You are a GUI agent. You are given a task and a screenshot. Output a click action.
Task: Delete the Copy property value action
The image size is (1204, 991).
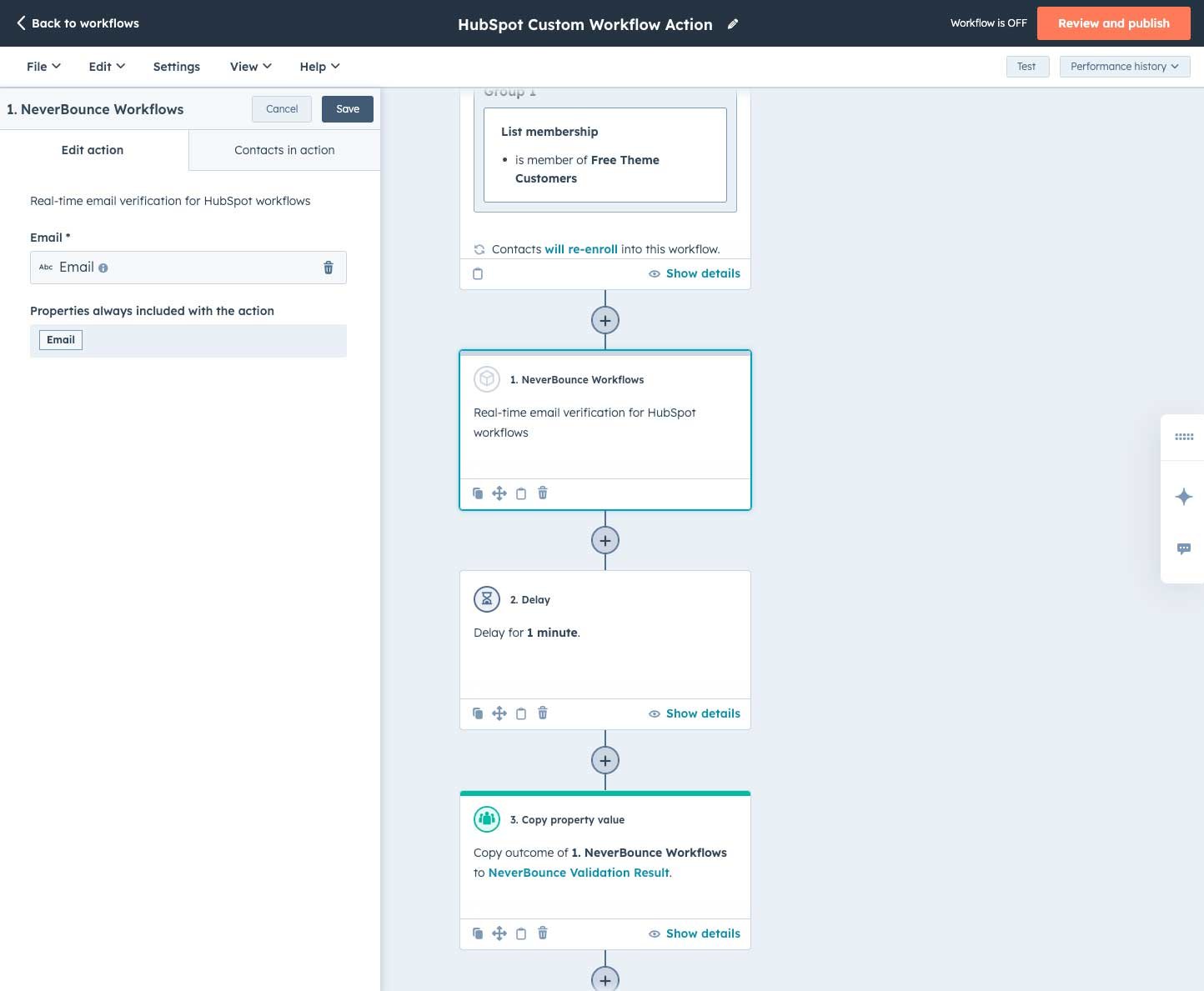(543, 933)
